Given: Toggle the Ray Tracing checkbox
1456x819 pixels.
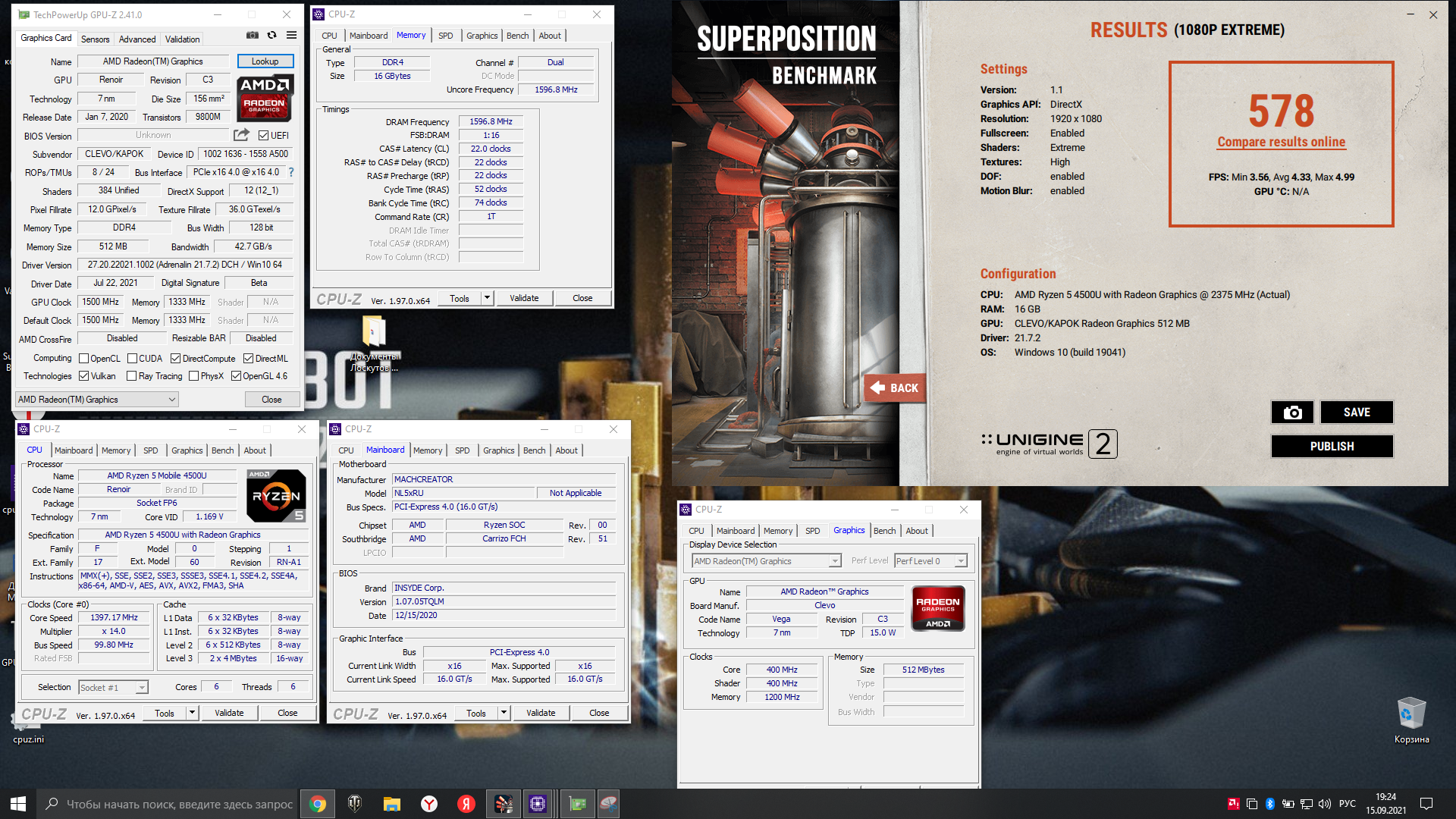Looking at the screenshot, I should [131, 376].
